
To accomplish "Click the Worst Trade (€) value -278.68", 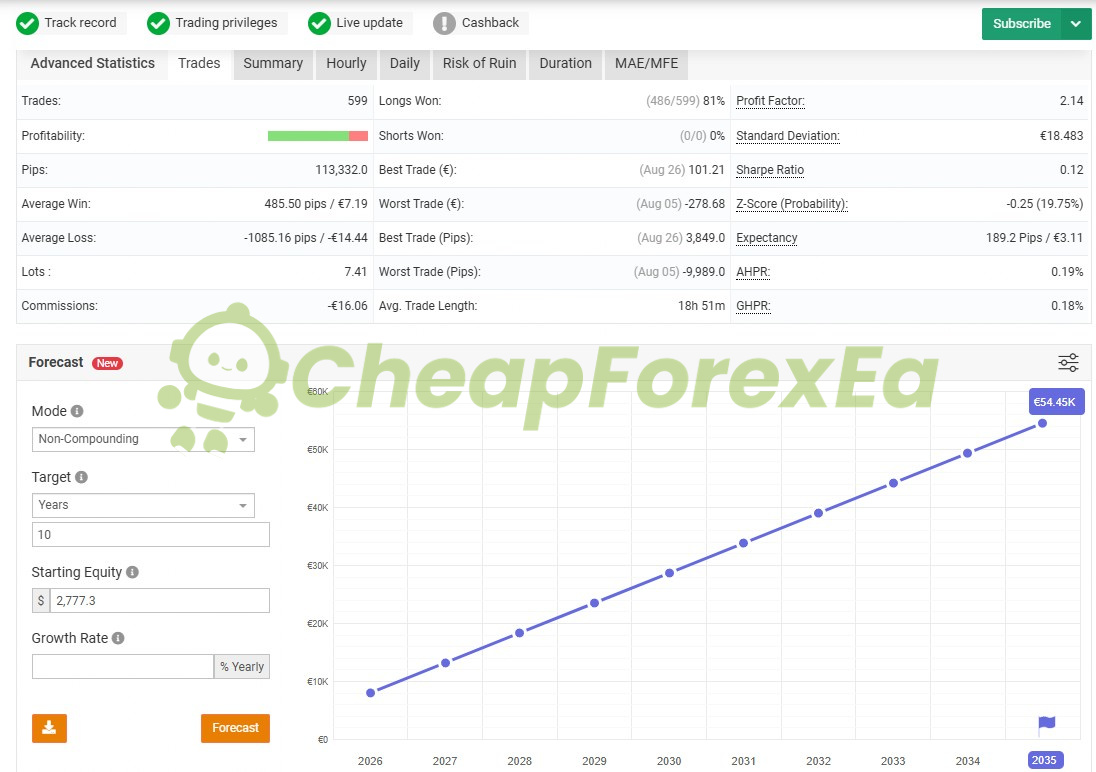I will tap(705, 204).
